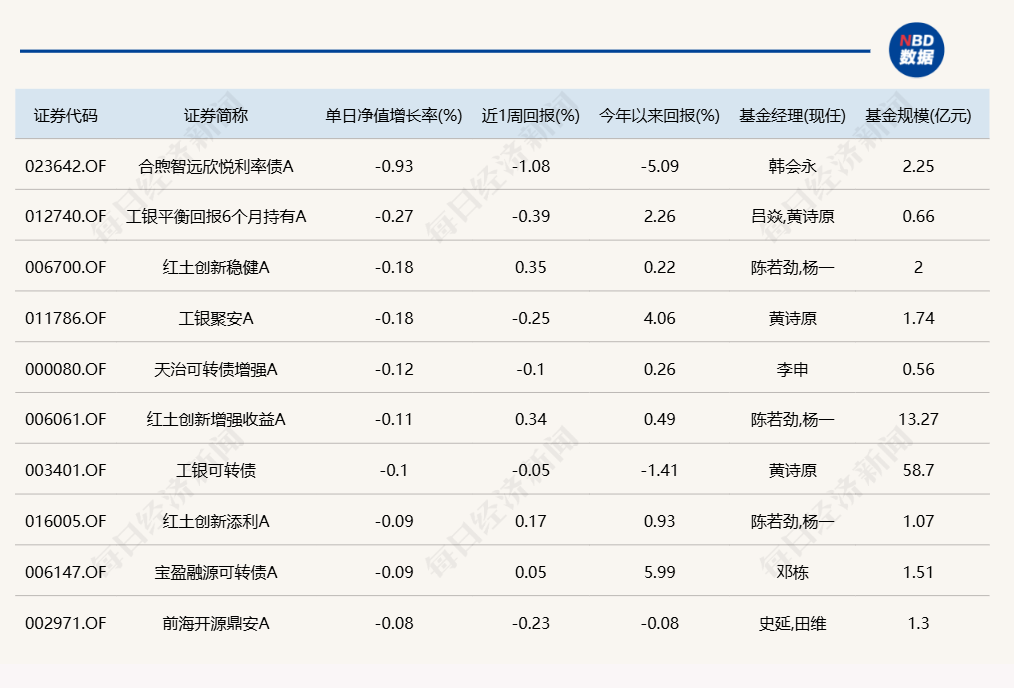Click fund size value 2.25
This screenshot has height=688, width=1014.
pos(918,166)
